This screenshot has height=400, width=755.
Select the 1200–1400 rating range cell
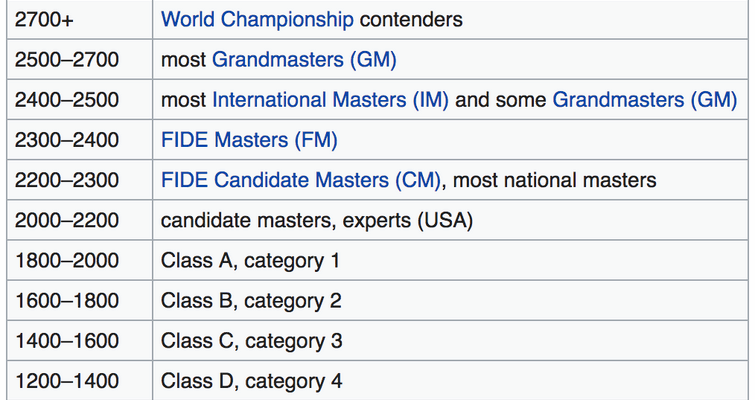[x=67, y=381]
